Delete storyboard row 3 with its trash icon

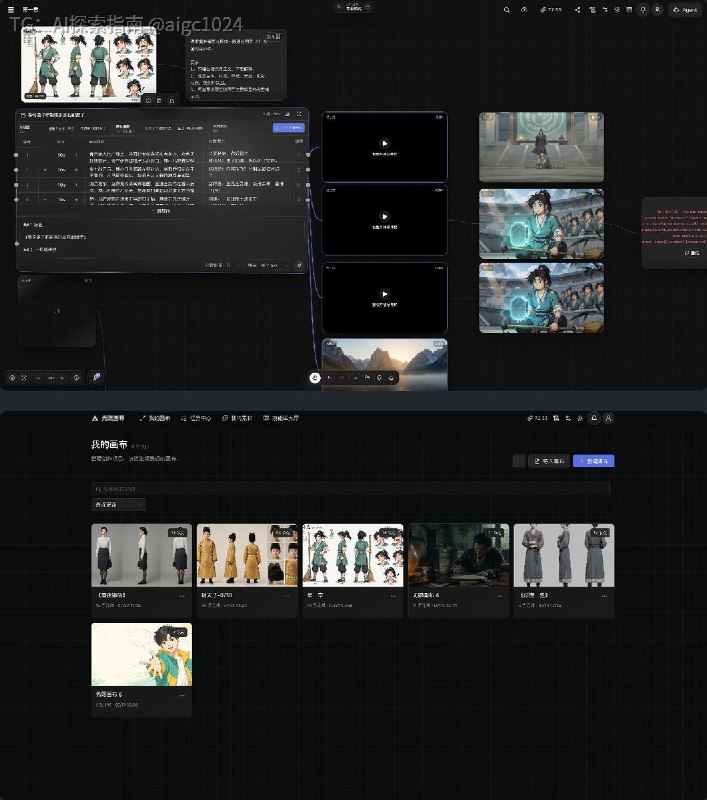pyautogui.click(x=299, y=185)
